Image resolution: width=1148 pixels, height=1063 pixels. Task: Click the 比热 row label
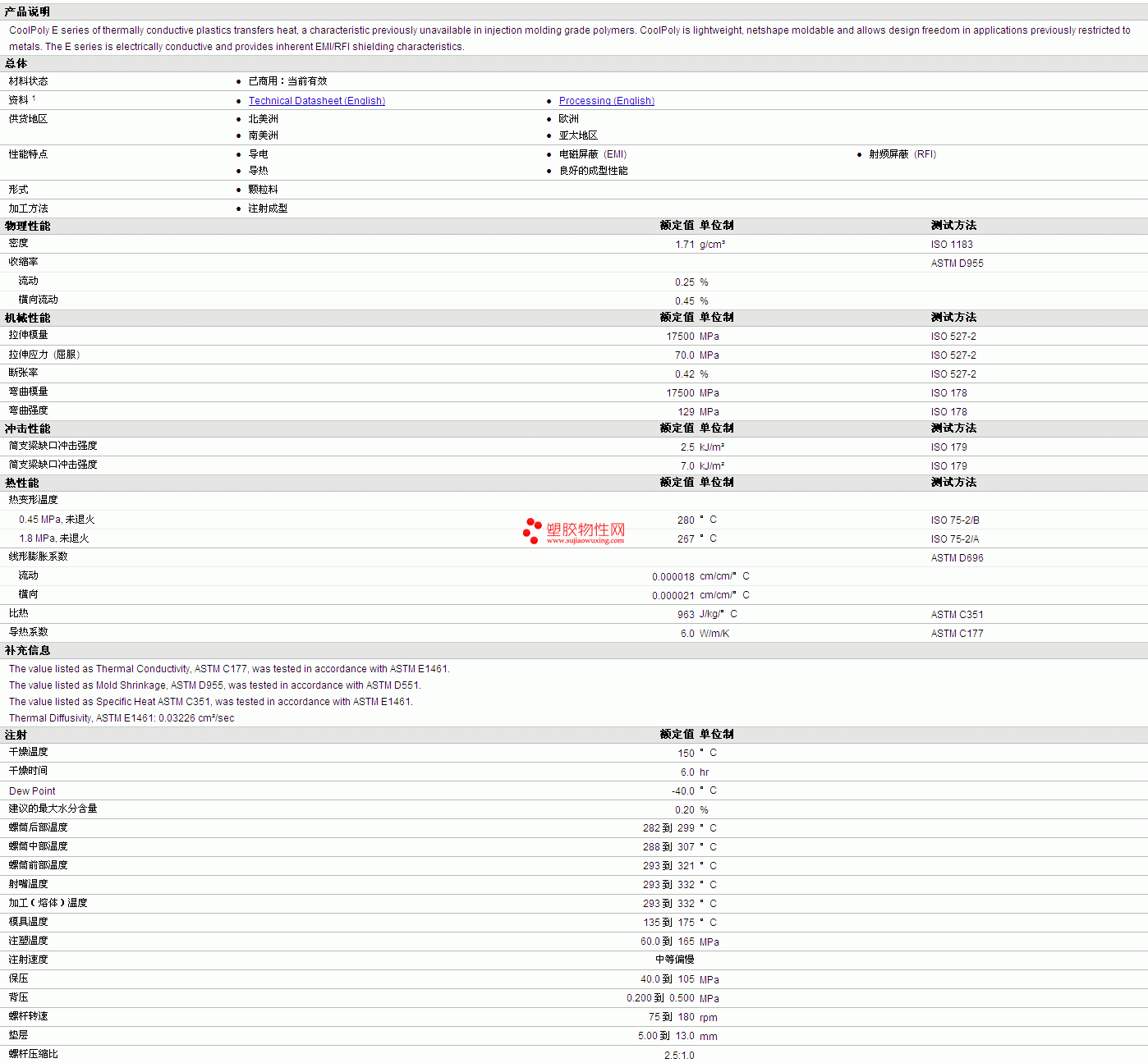coord(19,613)
